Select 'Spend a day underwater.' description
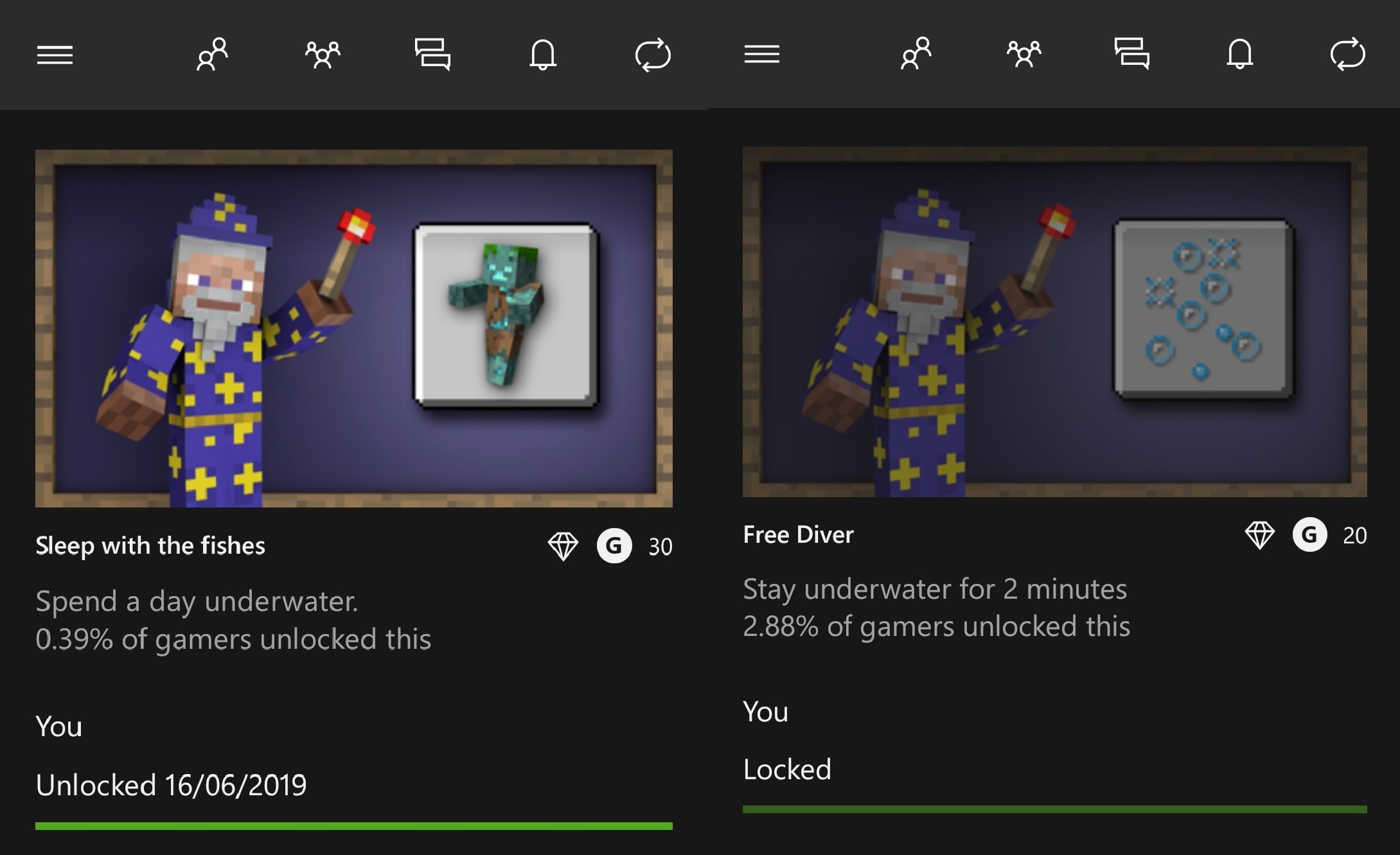The width and height of the screenshot is (1400, 855). (x=197, y=602)
